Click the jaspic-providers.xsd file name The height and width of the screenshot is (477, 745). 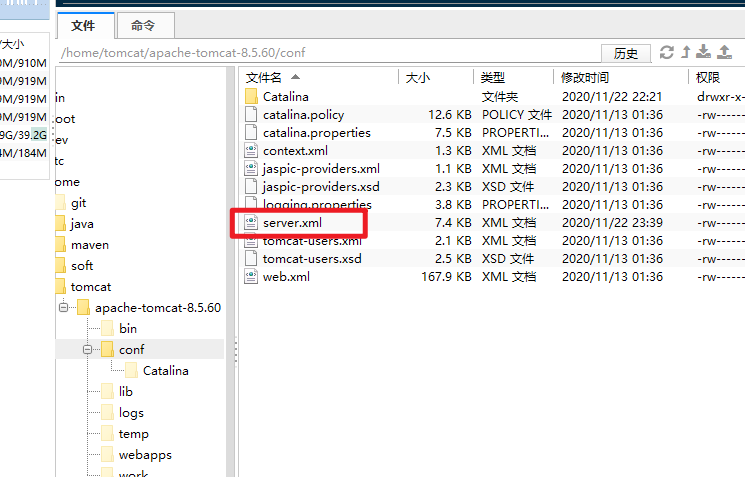[321, 187]
